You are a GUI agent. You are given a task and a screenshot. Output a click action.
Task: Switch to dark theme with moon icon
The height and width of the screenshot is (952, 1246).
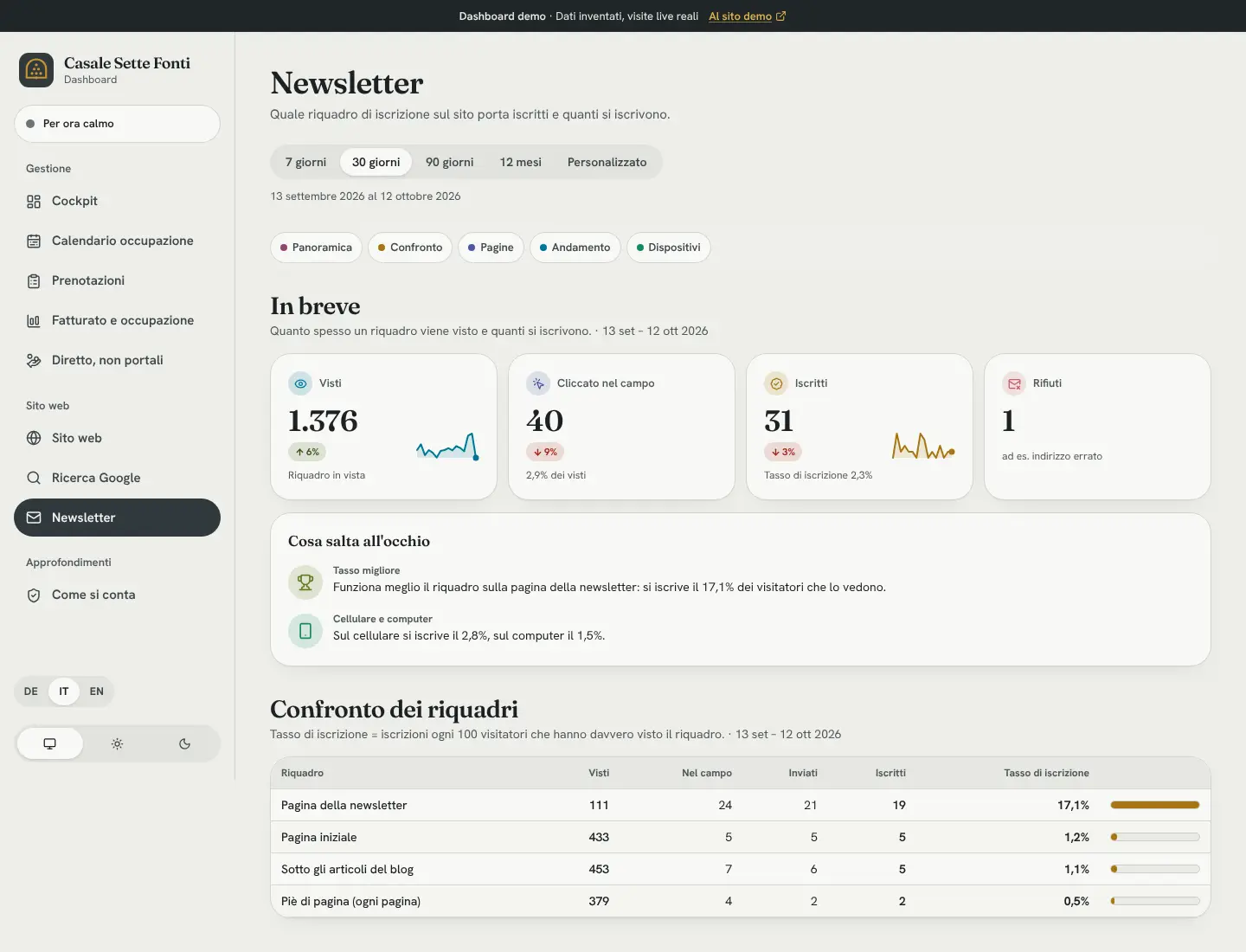[x=184, y=743]
